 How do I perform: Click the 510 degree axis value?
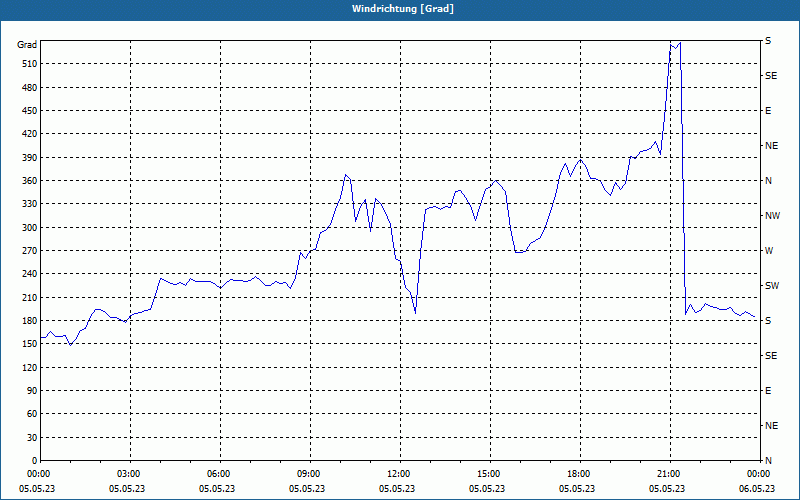coord(30,64)
